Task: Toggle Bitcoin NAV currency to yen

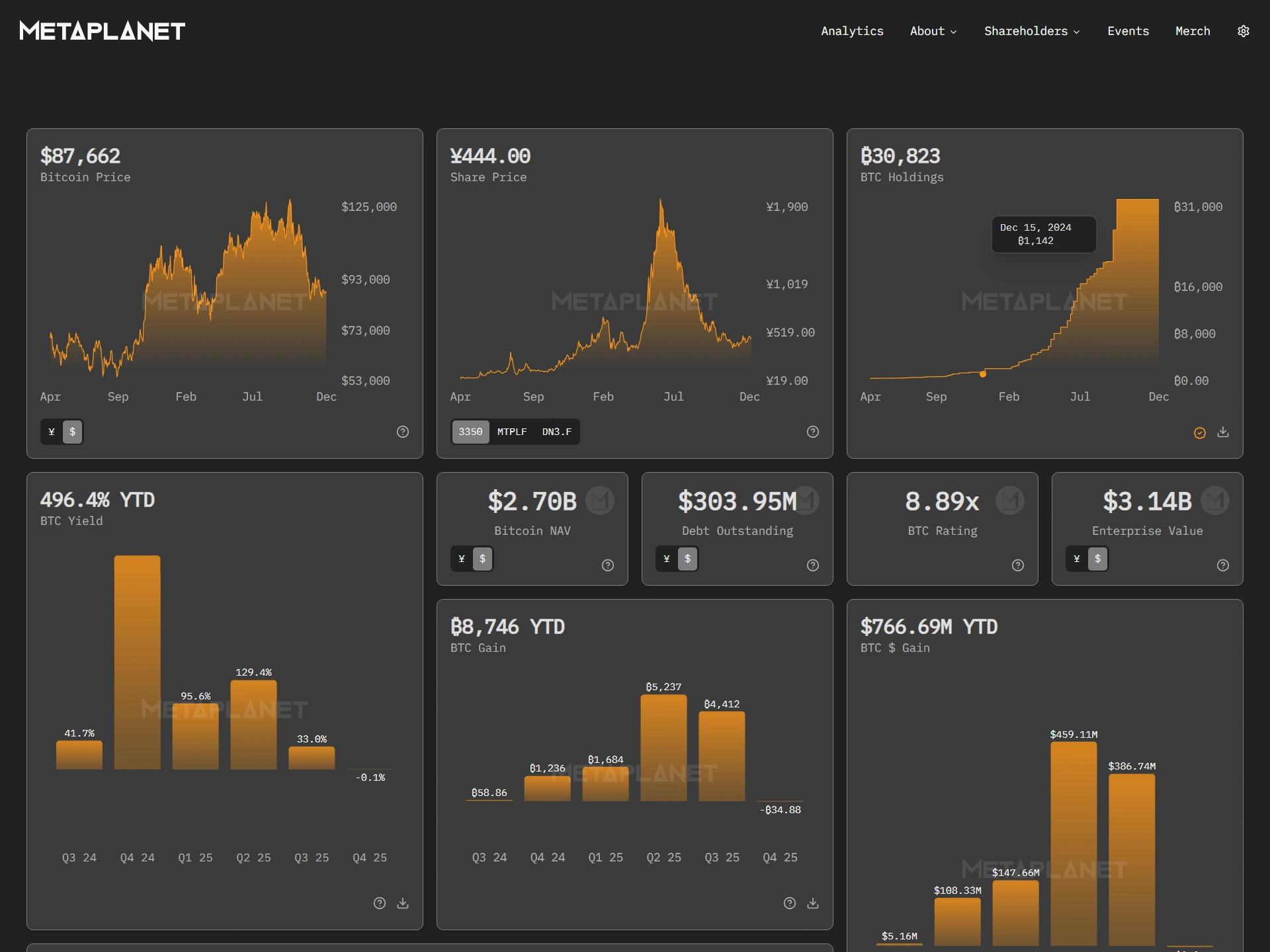Action: pos(462,559)
